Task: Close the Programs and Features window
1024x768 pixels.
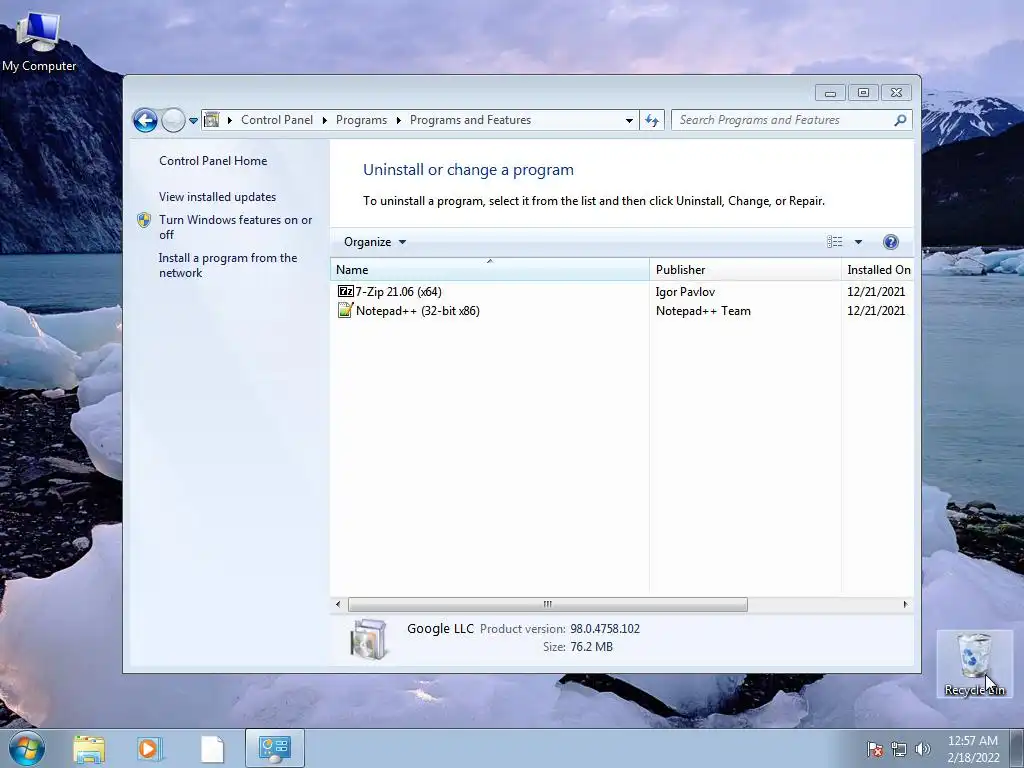Action: tap(896, 93)
